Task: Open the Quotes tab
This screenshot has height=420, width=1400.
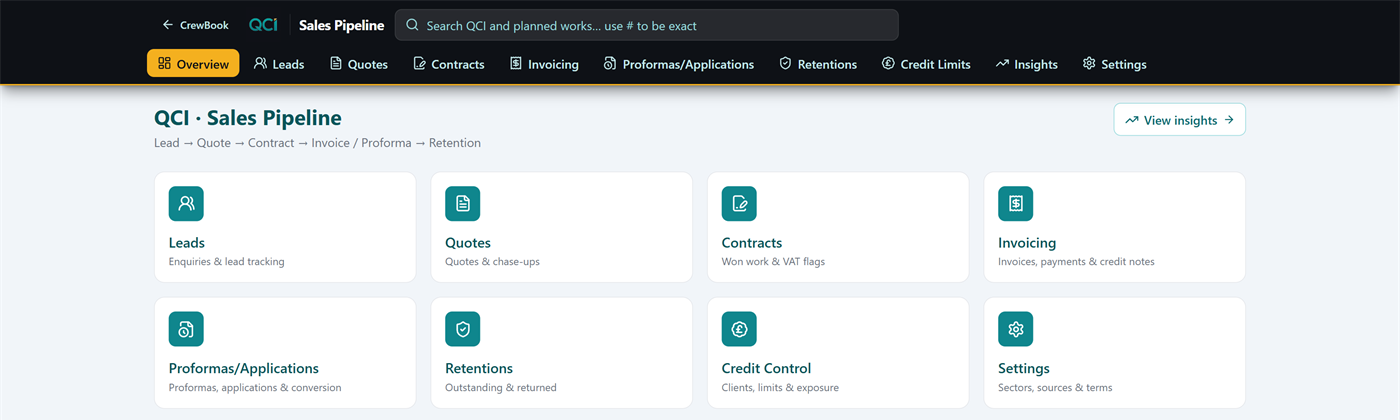Action: pos(359,63)
